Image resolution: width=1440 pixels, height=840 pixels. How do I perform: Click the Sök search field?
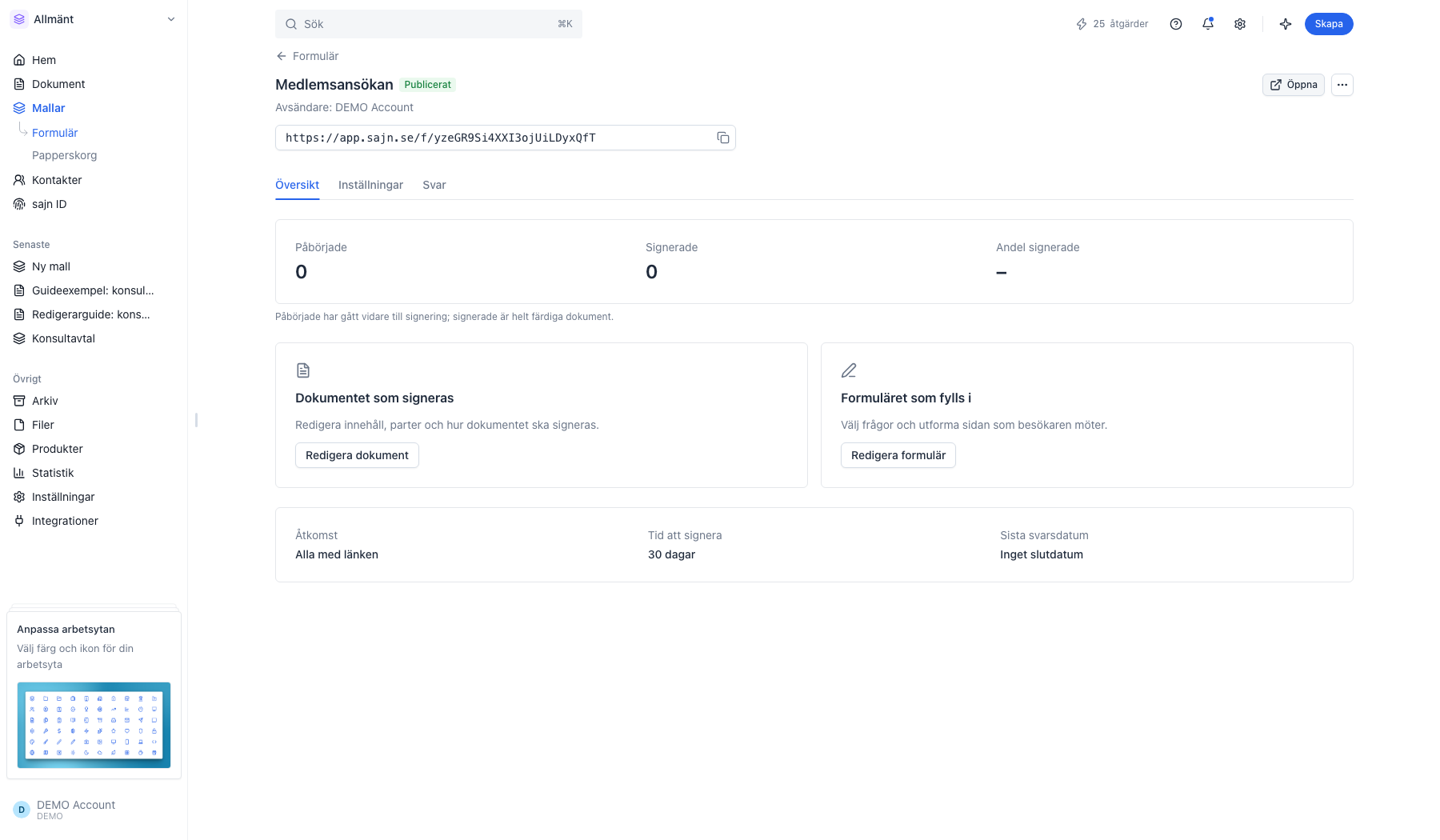429,24
